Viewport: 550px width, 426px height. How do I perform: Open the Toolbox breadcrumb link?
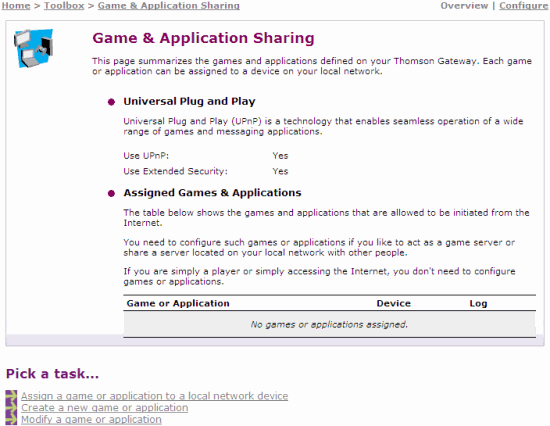[64, 6]
